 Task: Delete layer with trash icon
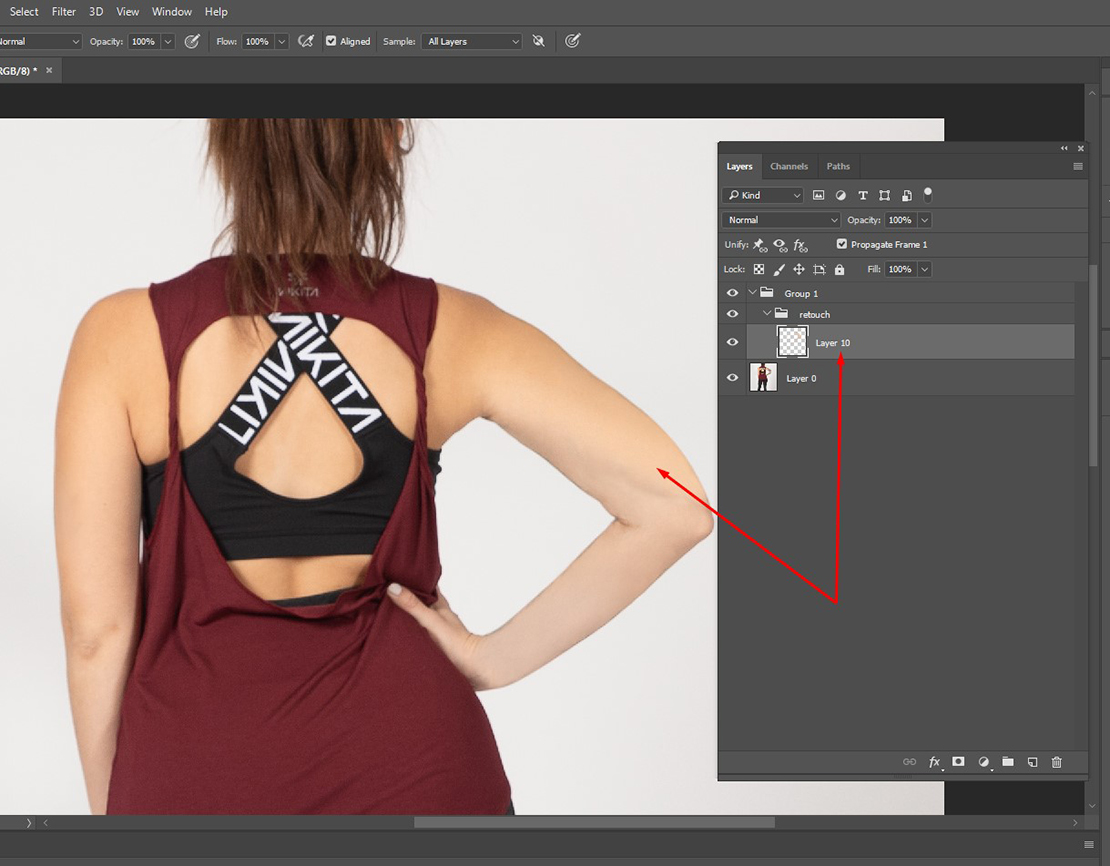click(1057, 762)
